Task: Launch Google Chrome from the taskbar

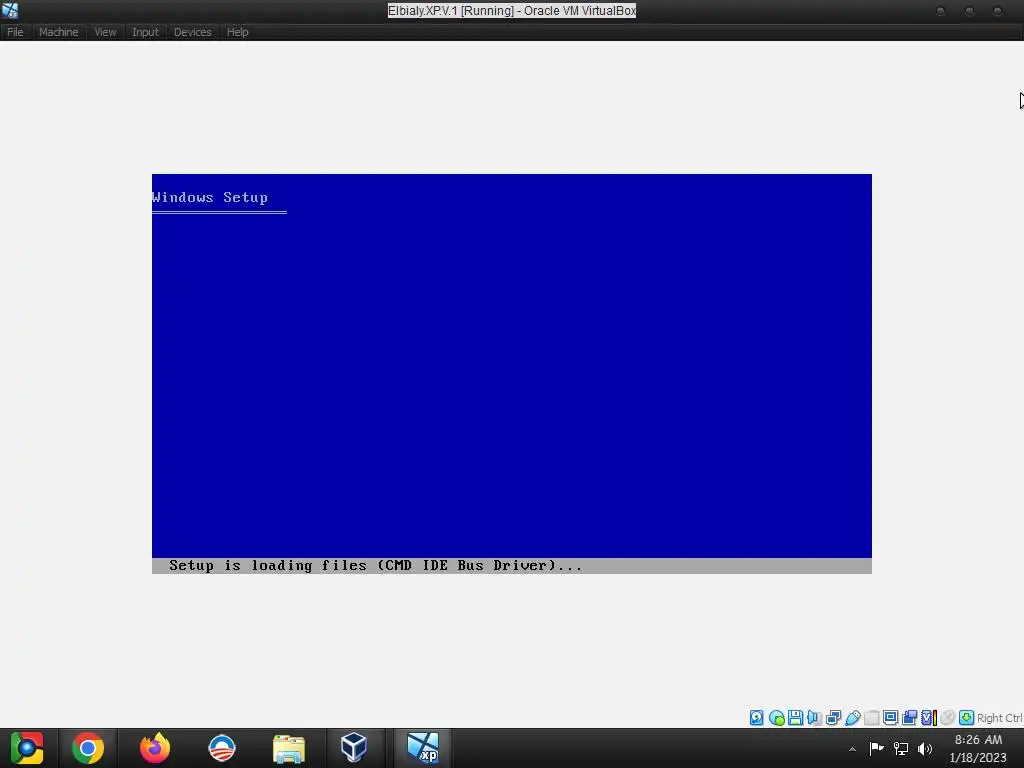Action: (x=88, y=748)
